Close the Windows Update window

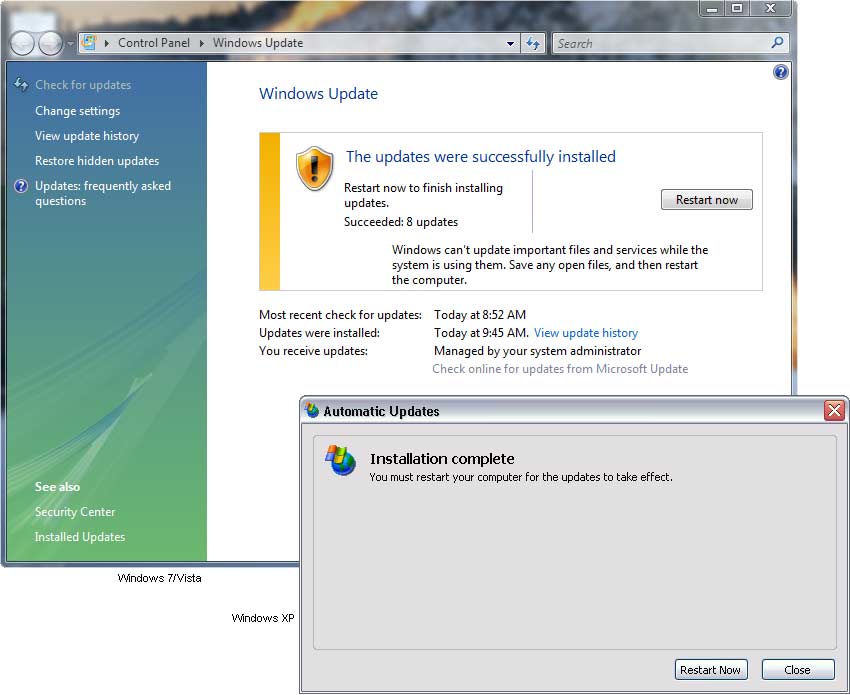[770, 9]
